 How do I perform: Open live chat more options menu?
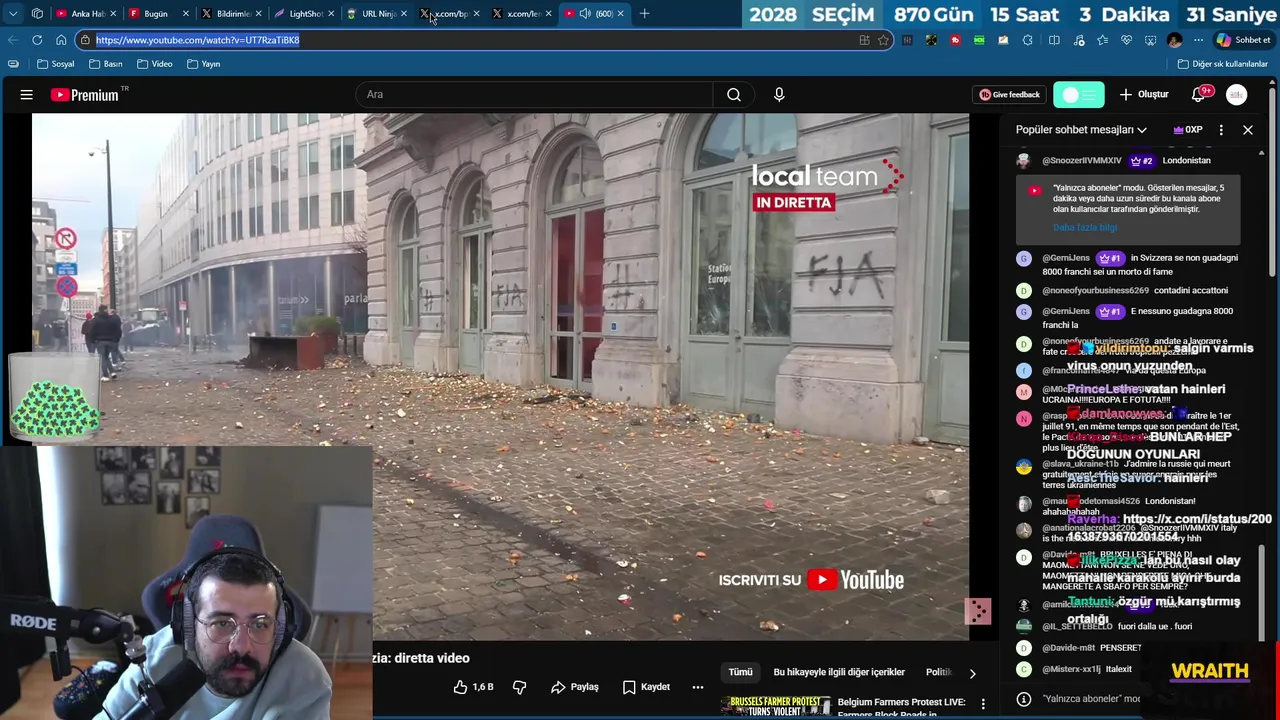pos(1221,130)
